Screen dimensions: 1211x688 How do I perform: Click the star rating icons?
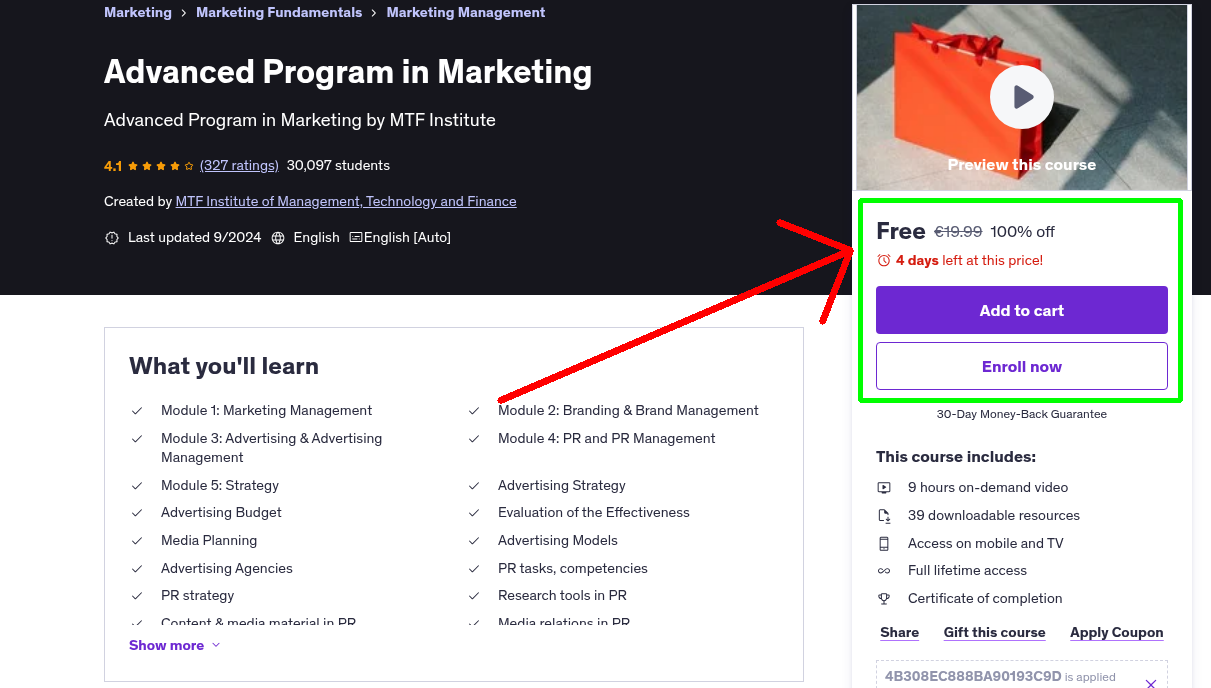tap(161, 166)
